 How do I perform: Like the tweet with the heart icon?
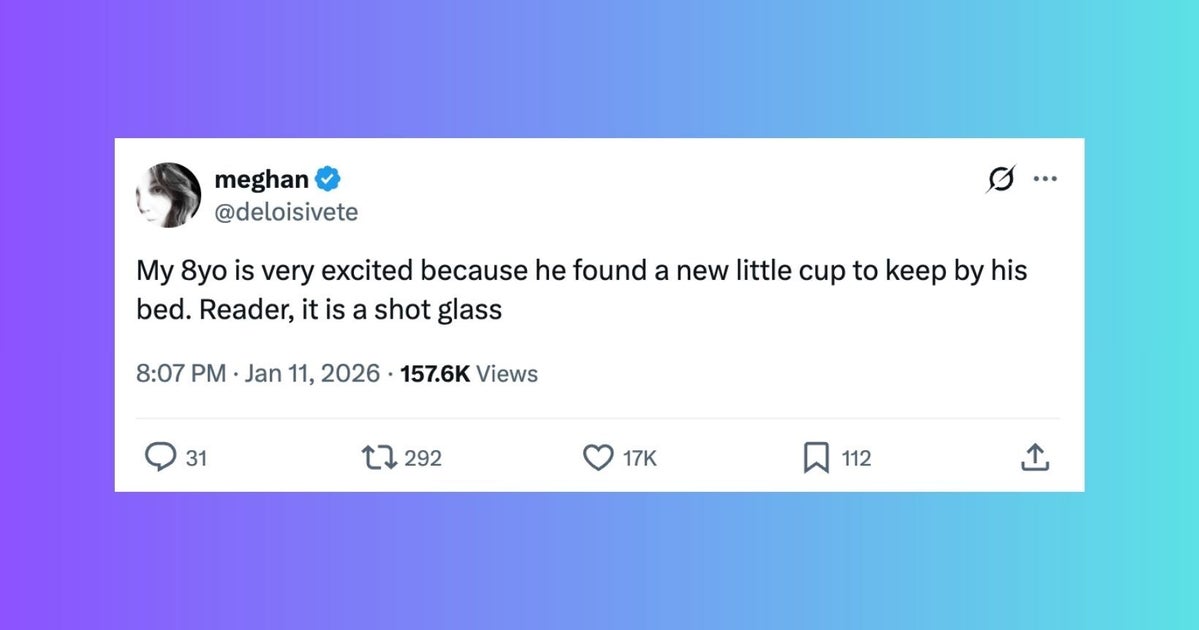[597, 457]
